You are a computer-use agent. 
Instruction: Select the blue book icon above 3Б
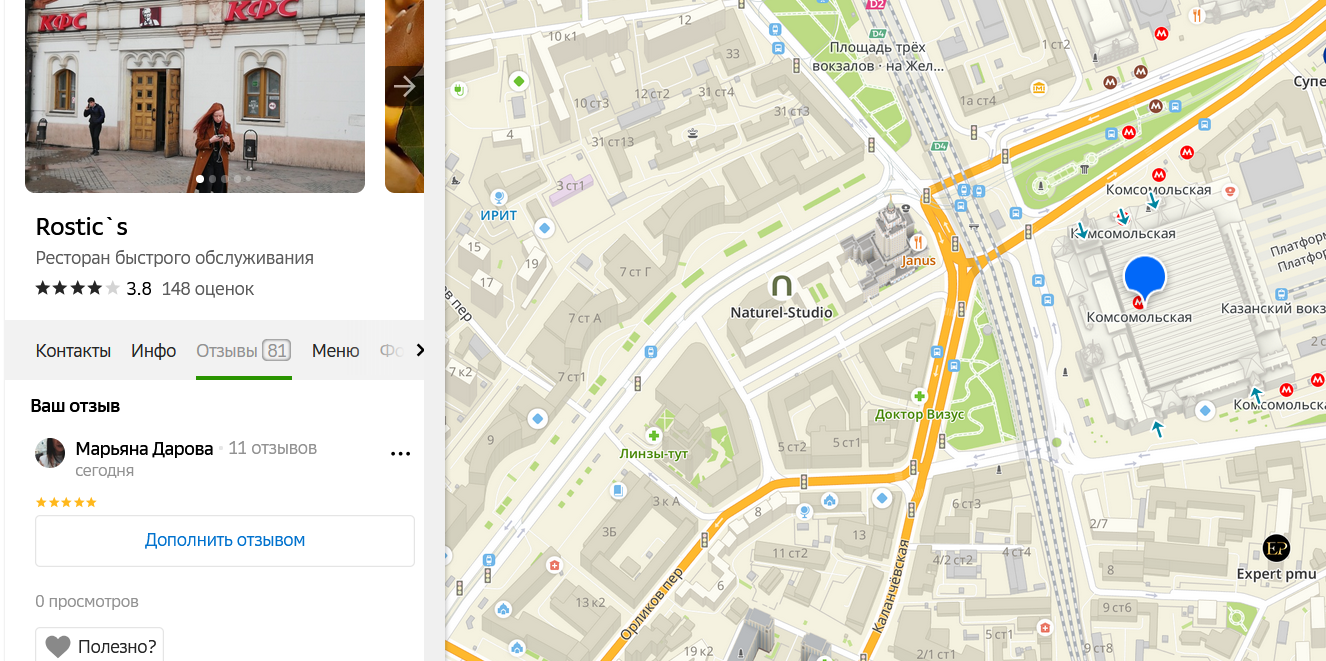click(x=618, y=490)
